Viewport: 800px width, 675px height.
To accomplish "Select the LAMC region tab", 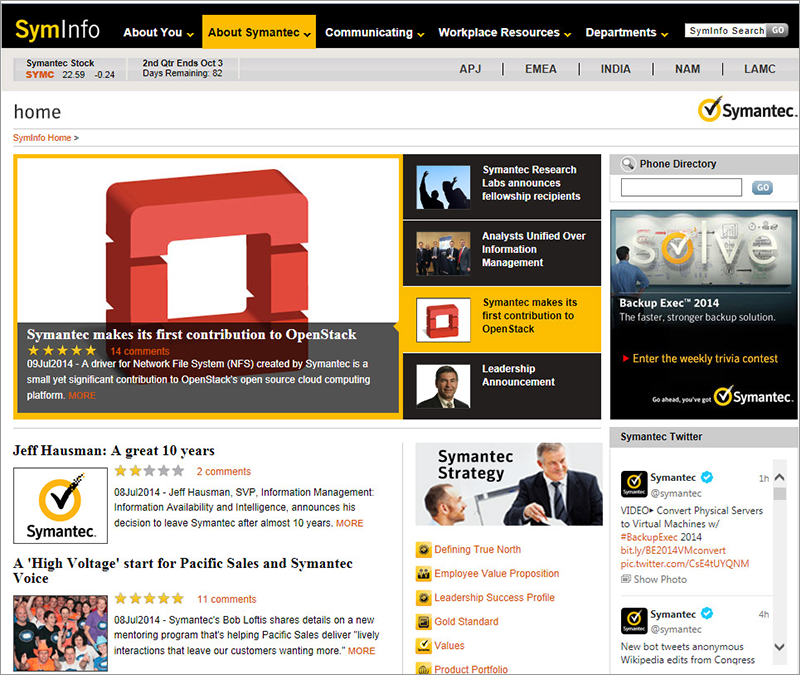I will click(x=759, y=69).
